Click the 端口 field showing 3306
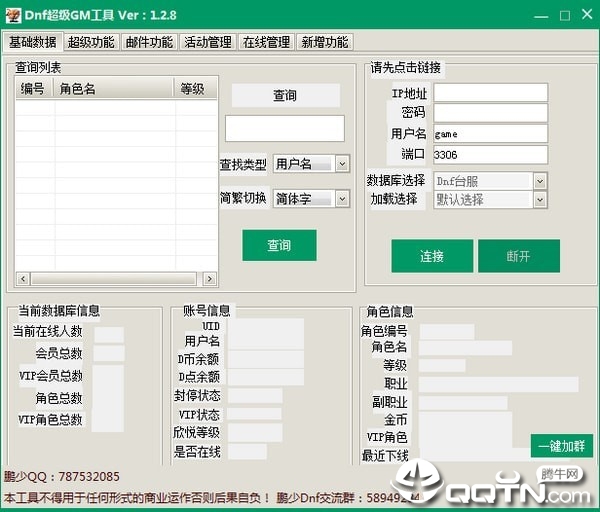 (491, 155)
